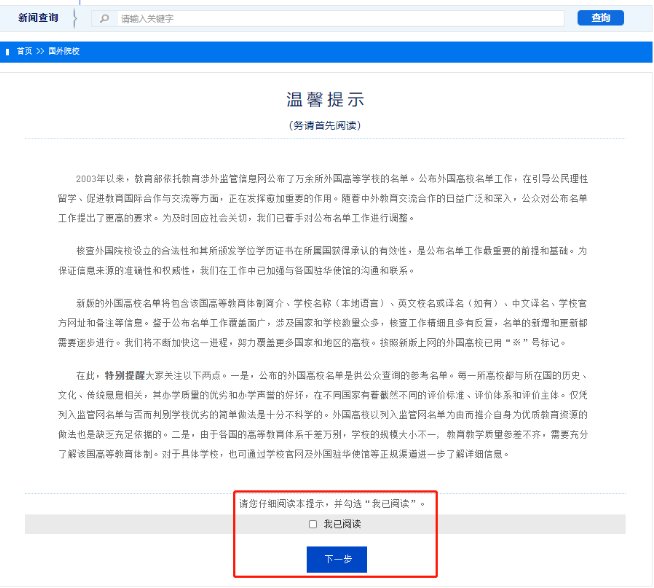The image size is (654, 588).
Task: Click the bold 特别提醒 text
Action: point(124,376)
